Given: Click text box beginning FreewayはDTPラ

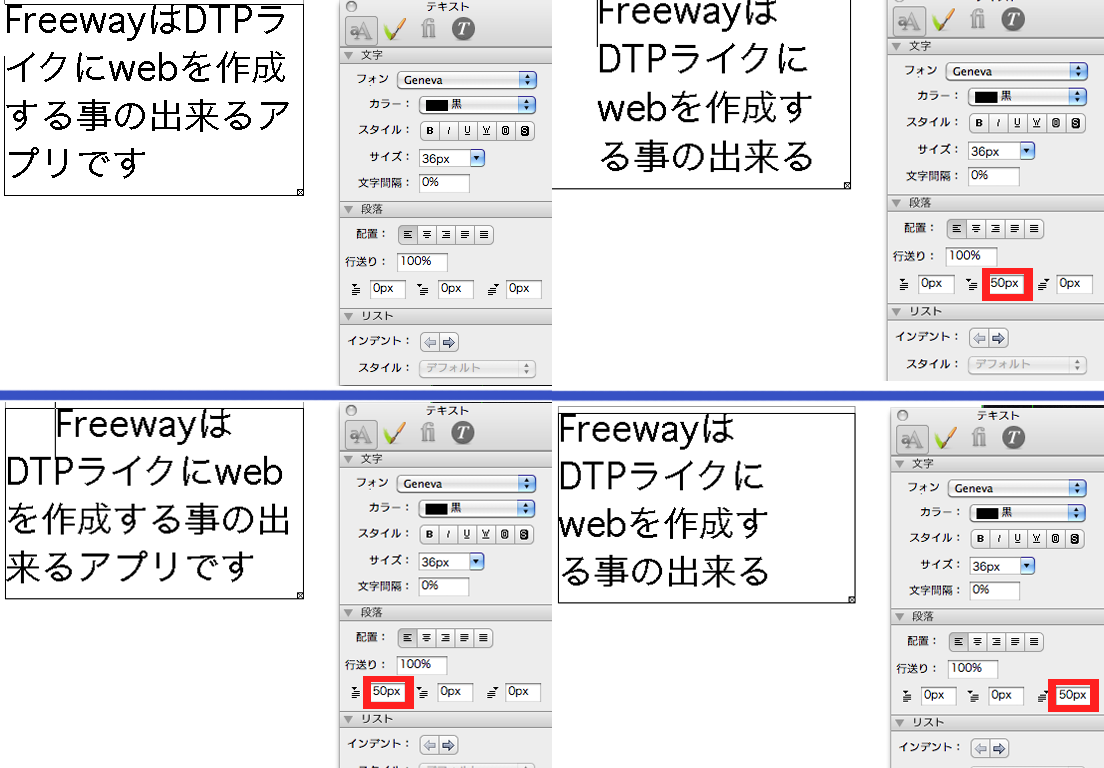Looking at the screenshot, I should 154,99.
